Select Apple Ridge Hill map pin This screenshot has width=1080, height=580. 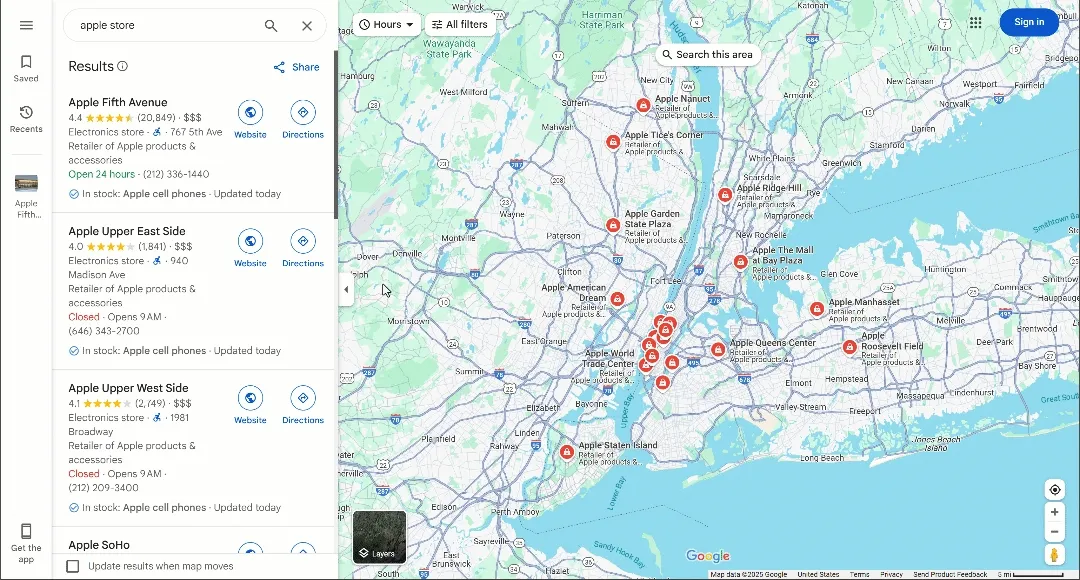tap(725, 195)
